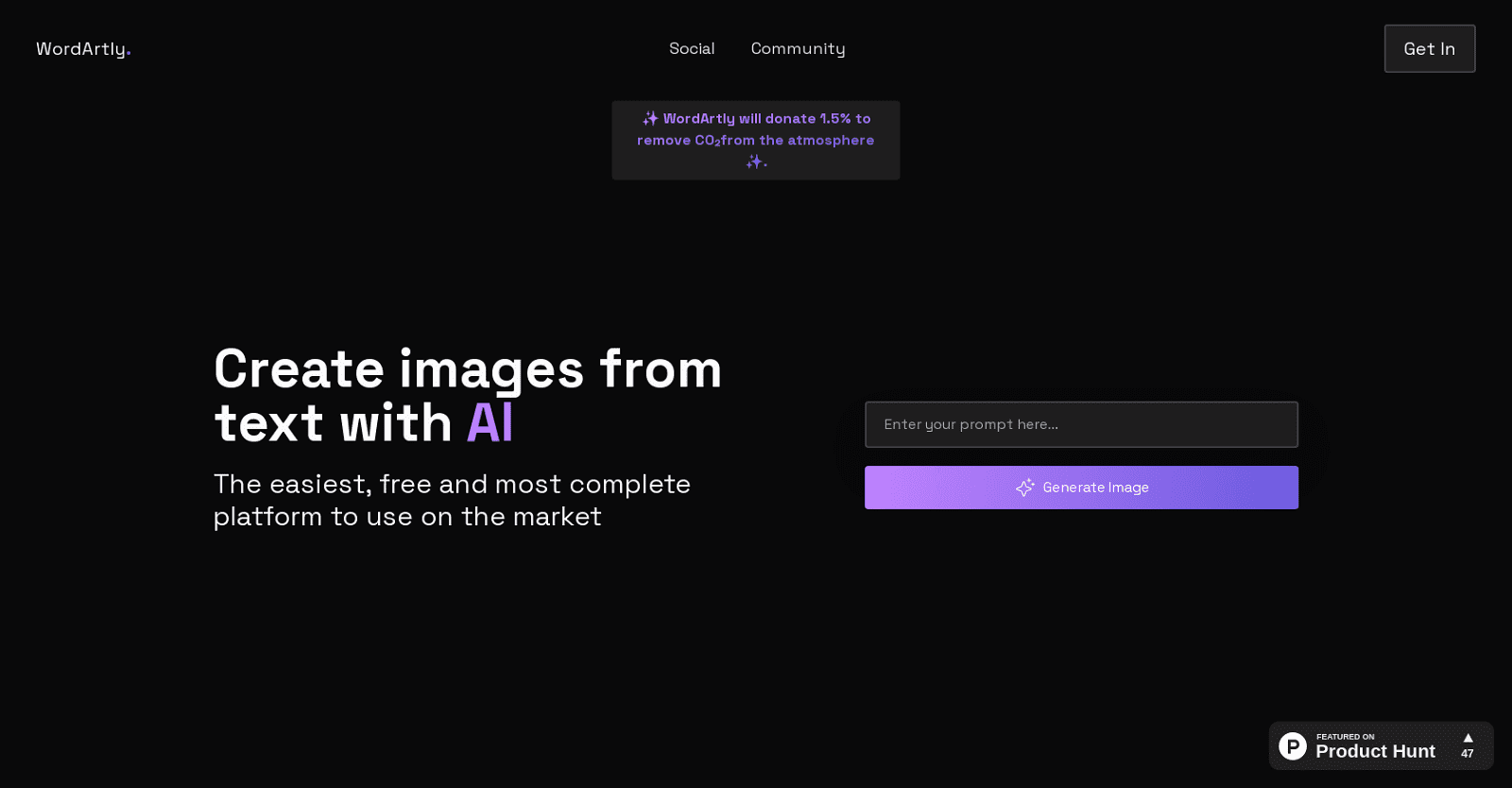This screenshot has width=1512, height=788.
Task: Click the 47 upvote count
Action: (1468, 754)
